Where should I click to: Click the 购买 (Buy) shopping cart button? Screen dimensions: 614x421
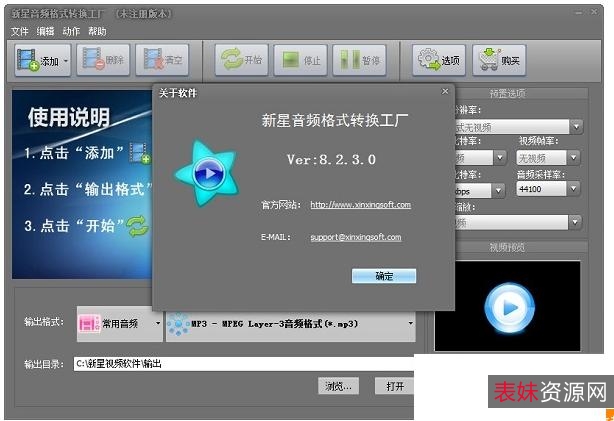499,60
